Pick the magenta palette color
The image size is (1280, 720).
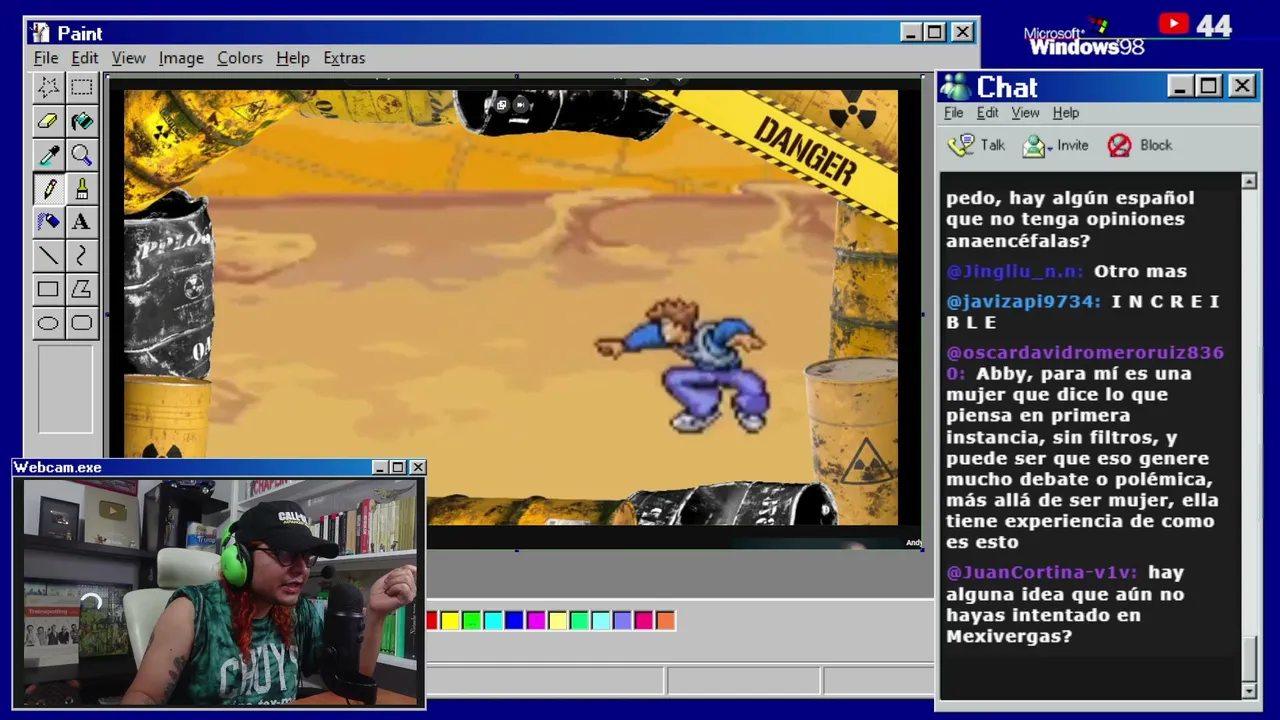pyautogui.click(x=536, y=621)
